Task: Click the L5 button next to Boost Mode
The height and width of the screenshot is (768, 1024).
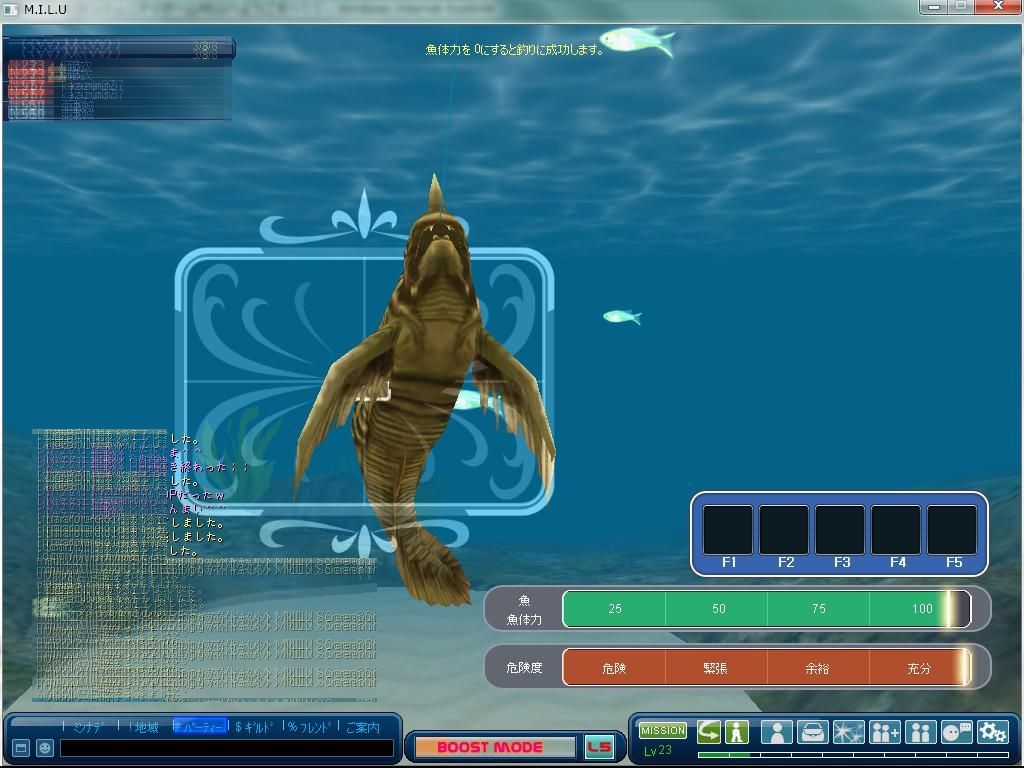Action: click(599, 747)
